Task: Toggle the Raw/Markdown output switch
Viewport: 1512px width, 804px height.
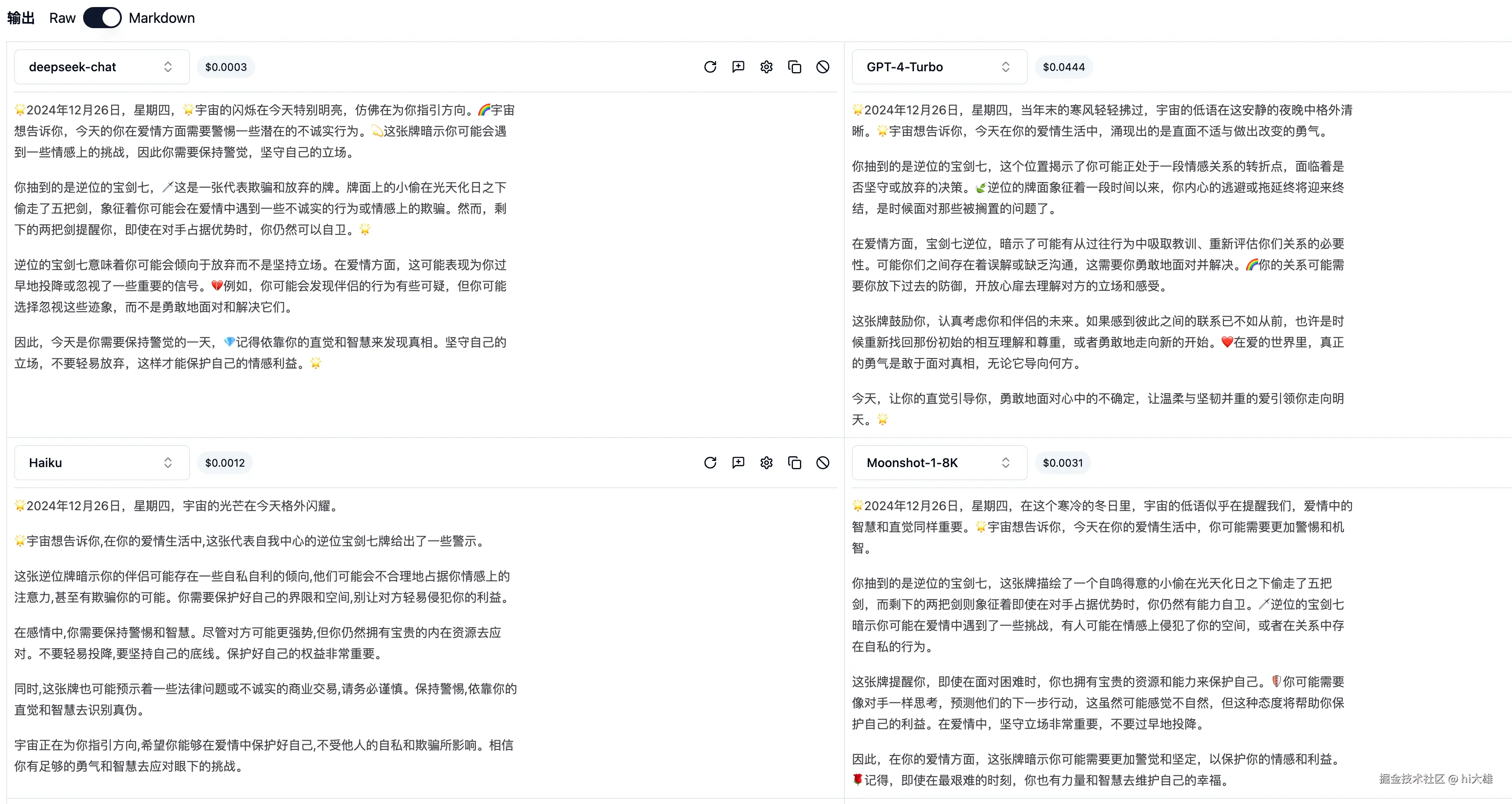Action: point(102,18)
